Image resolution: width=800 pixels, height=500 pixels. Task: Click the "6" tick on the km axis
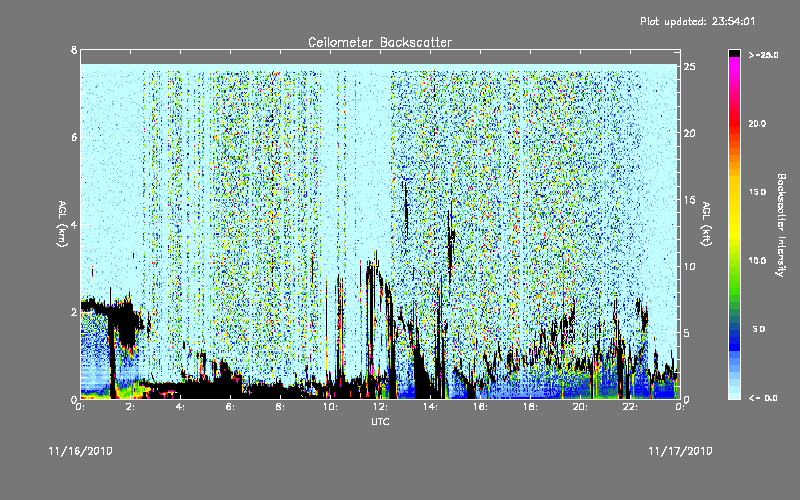[x=74, y=137]
